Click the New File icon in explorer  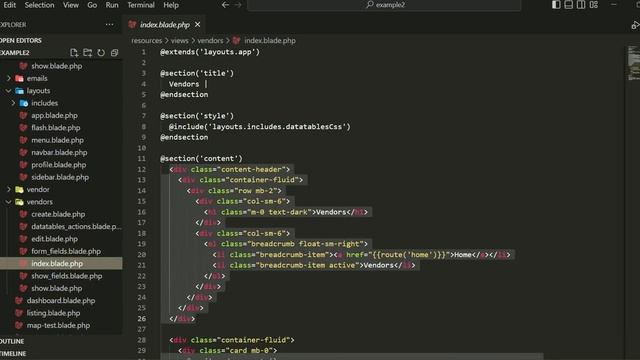coord(74,53)
